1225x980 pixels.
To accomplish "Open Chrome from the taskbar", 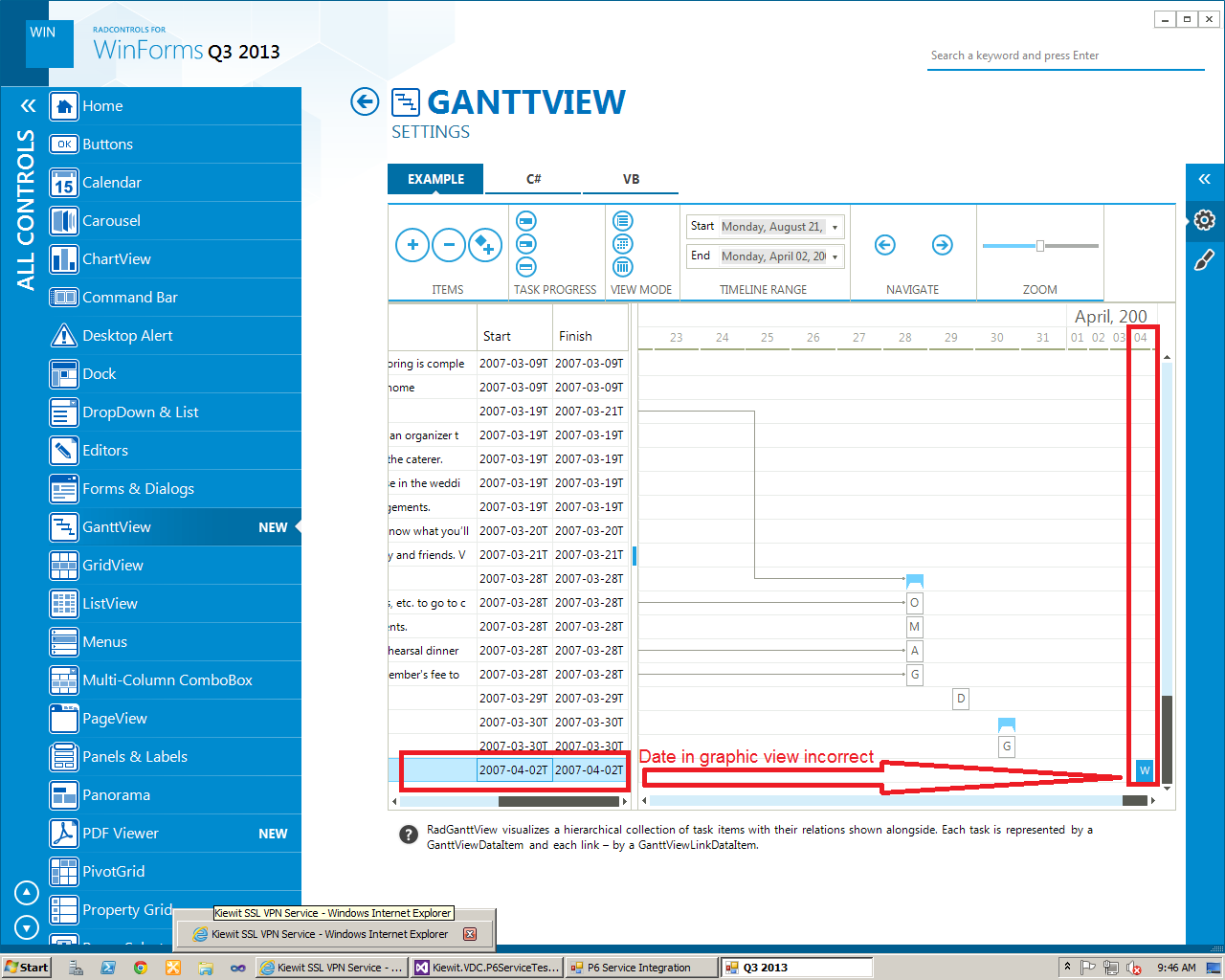I will pyautogui.click(x=140, y=968).
